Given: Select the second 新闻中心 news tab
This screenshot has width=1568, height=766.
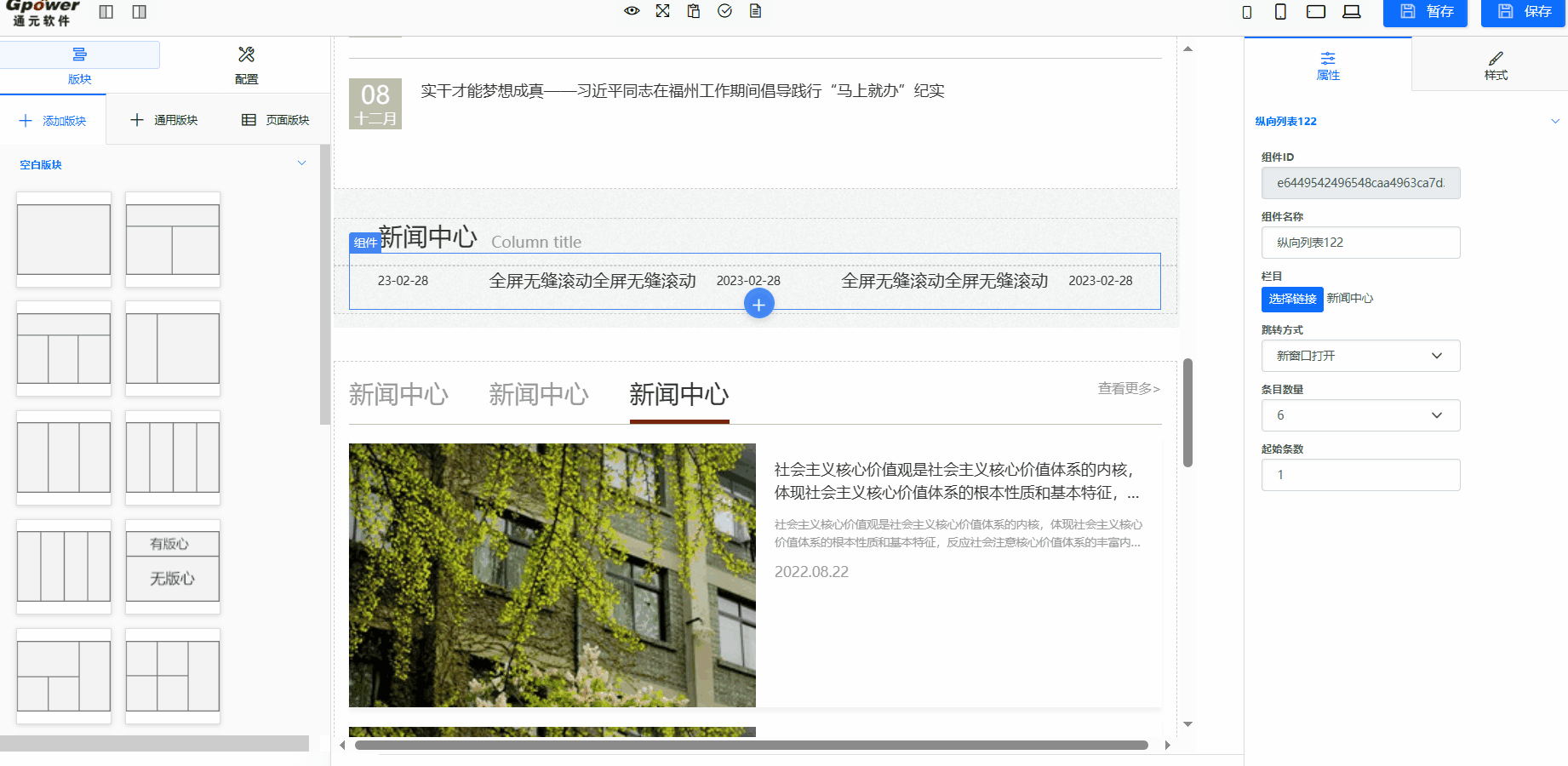Looking at the screenshot, I should point(539,394).
